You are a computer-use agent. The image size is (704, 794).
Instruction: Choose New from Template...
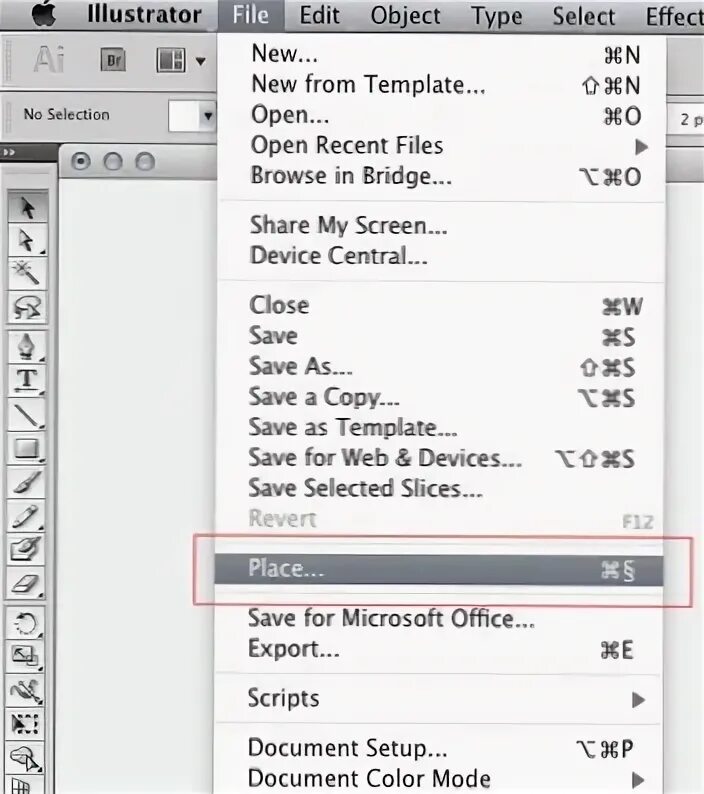(441, 84)
